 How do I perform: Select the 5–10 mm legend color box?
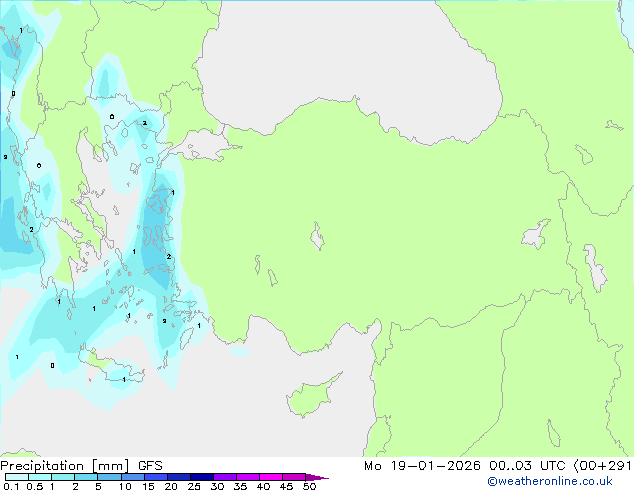[109, 477]
